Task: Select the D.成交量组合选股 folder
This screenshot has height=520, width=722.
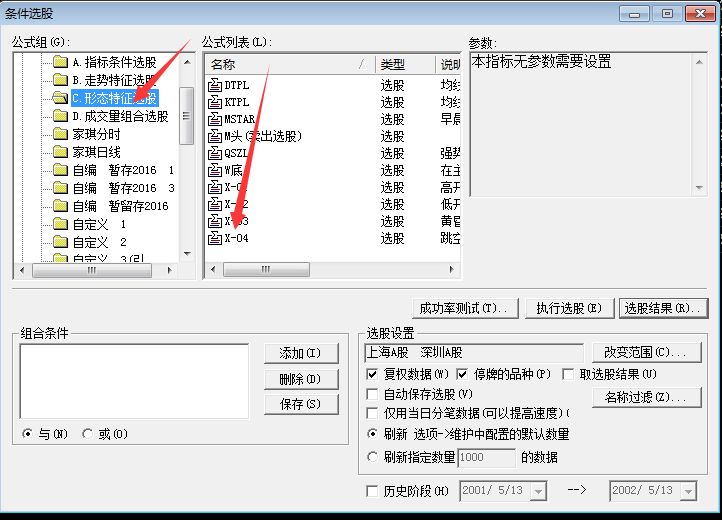Action: [119, 116]
